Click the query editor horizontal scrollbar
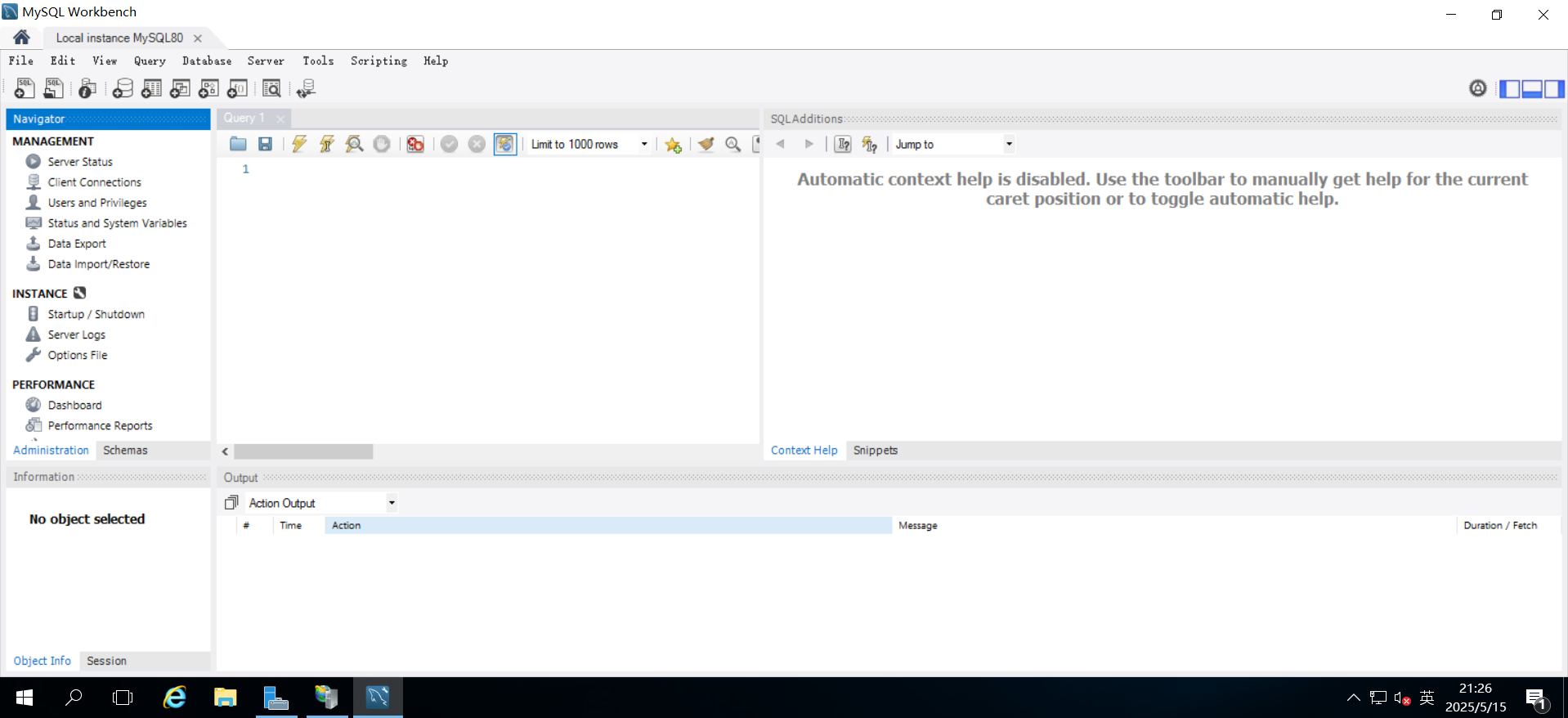Viewport: 1568px width, 718px height. pyautogui.click(x=303, y=451)
